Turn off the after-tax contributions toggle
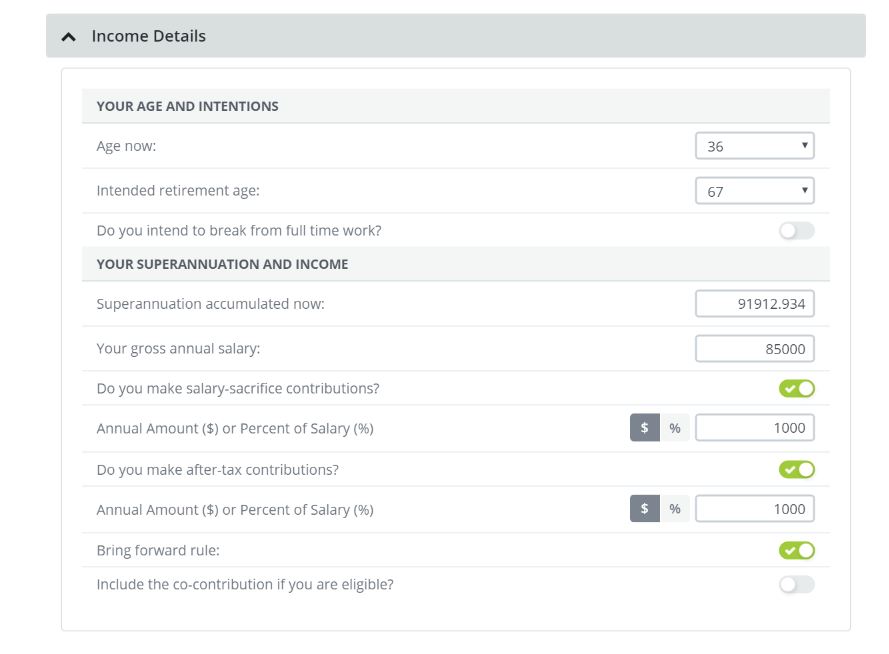The width and height of the screenshot is (889, 654). 796,469
